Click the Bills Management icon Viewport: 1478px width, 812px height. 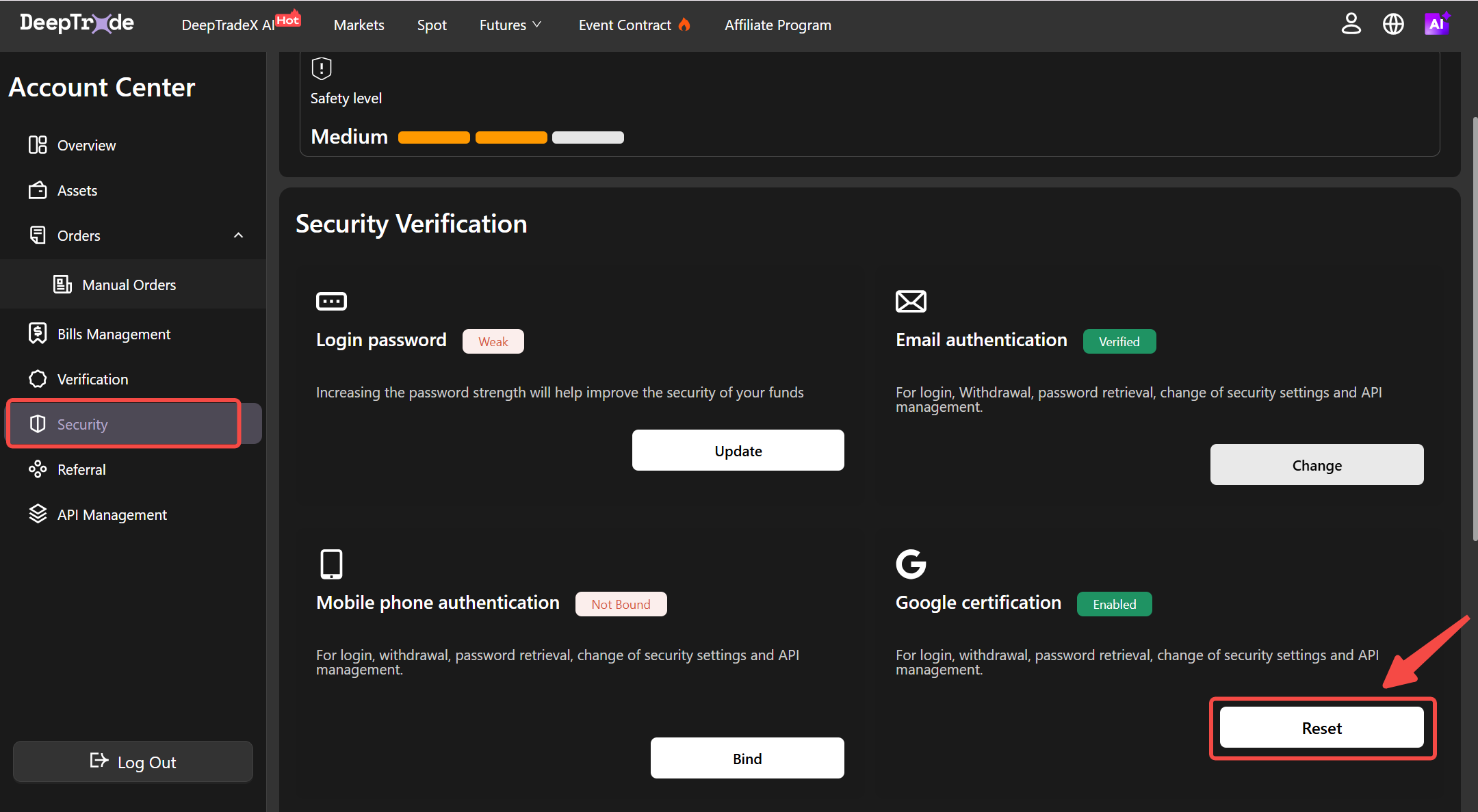38,334
